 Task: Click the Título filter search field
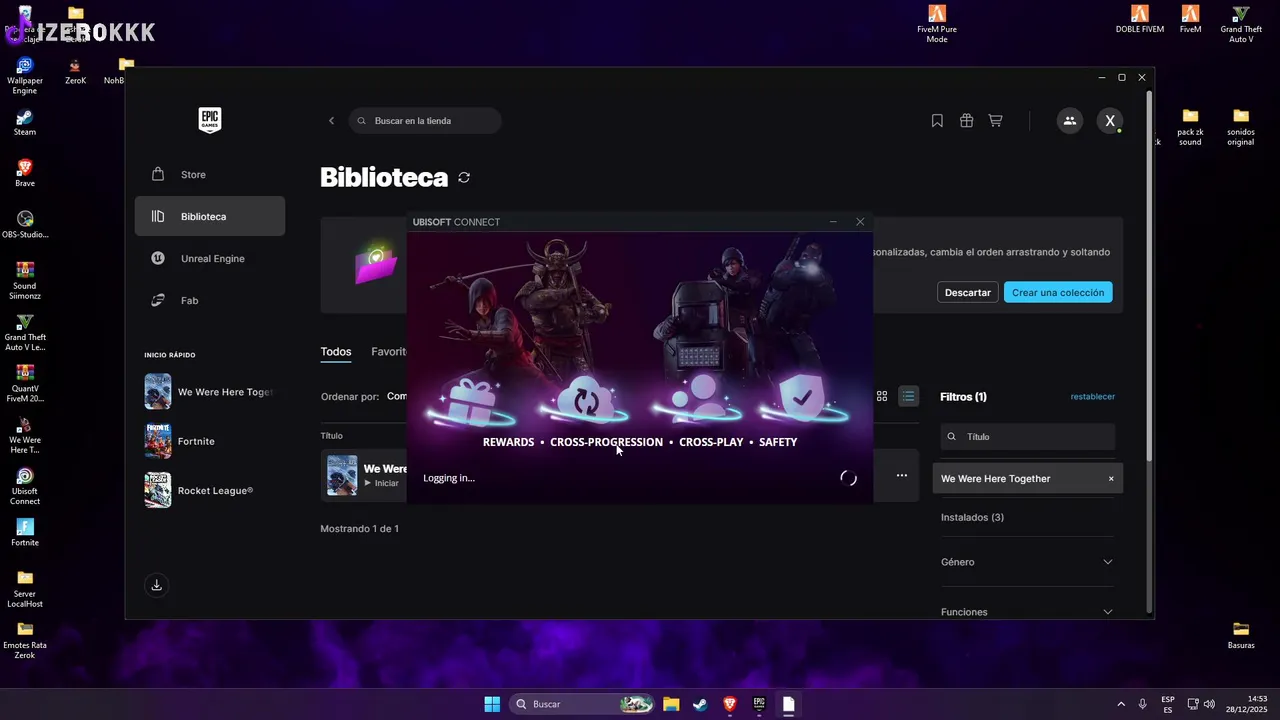1027,437
